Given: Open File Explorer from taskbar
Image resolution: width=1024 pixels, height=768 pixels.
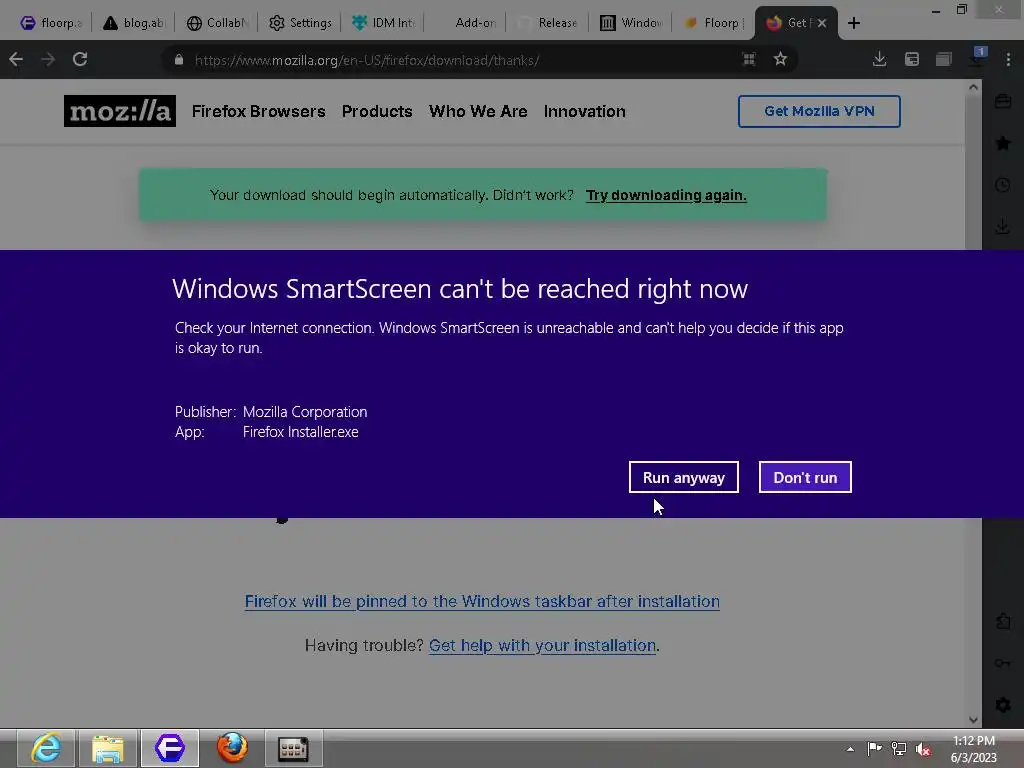Looking at the screenshot, I should (108, 748).
